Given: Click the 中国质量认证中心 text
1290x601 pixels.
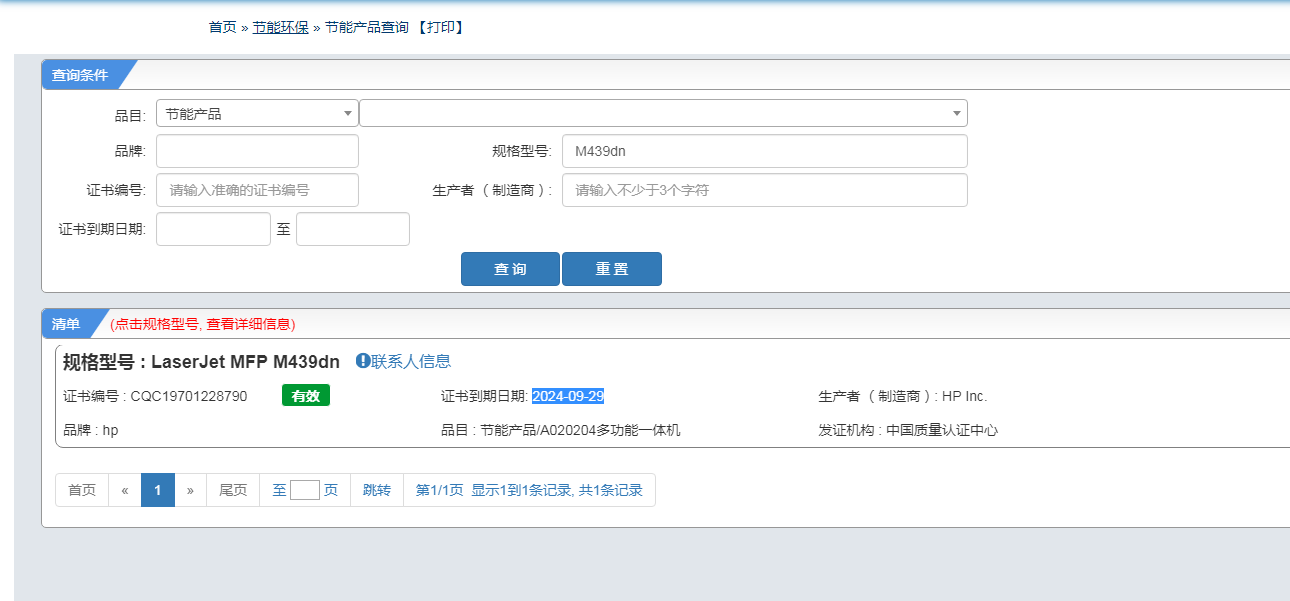Looking at the screenshot, I should click(x=942, y=430).
